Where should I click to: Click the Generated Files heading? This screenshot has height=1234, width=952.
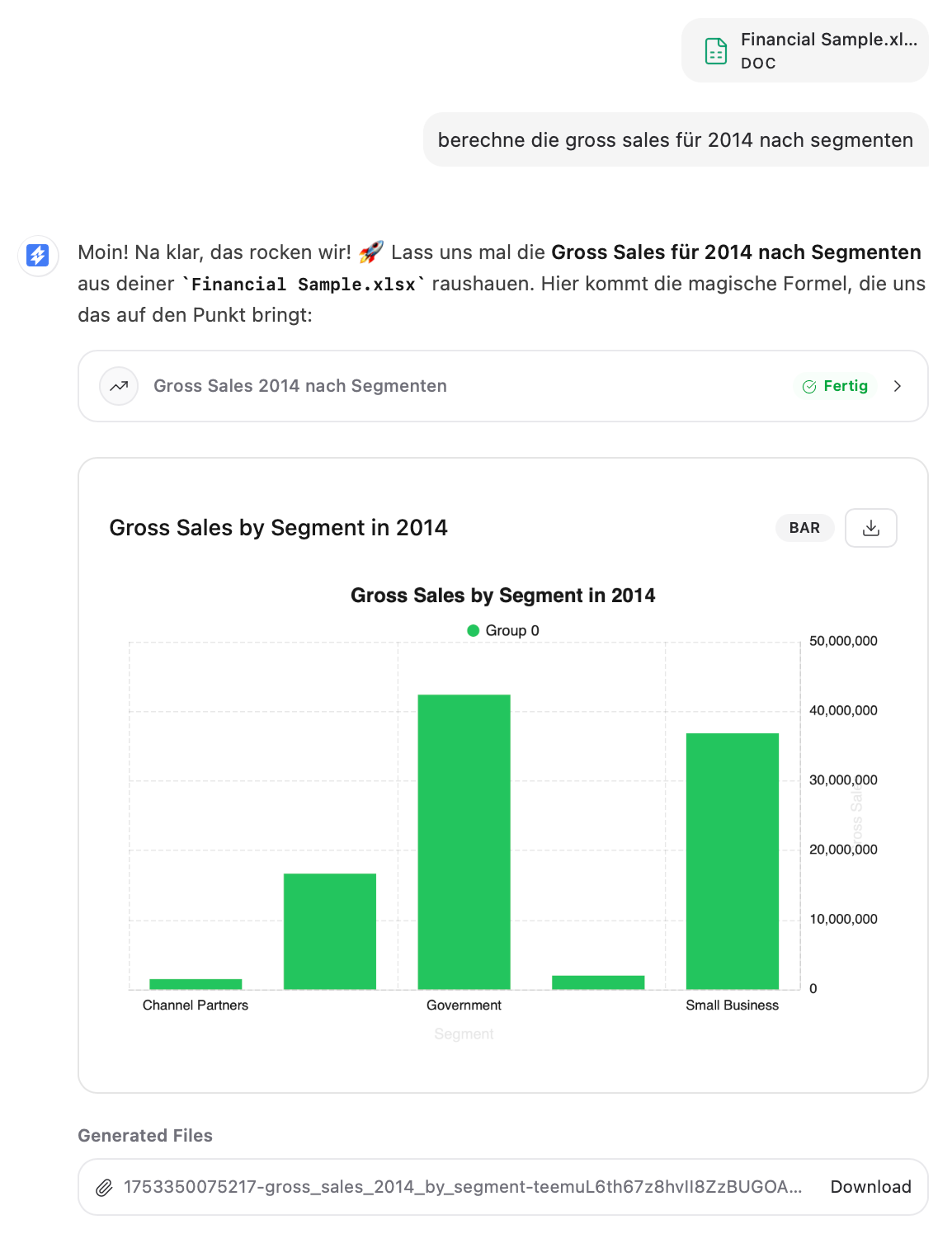tap(145, 1136)
